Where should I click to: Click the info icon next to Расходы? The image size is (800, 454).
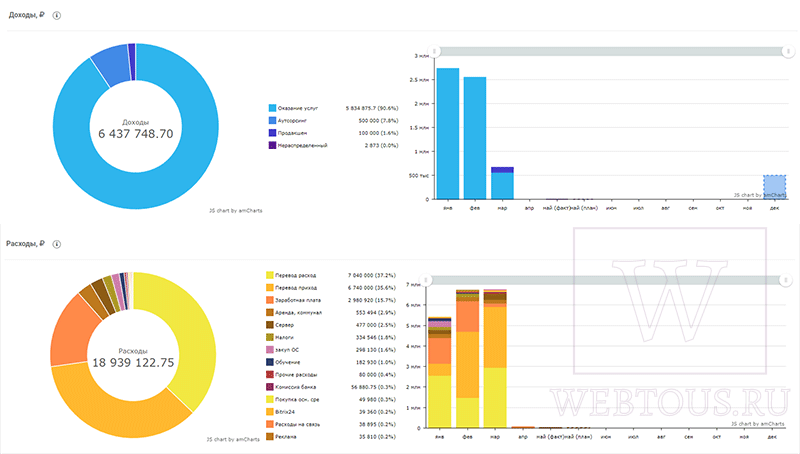pyautogui.click(x=57, y=244)
